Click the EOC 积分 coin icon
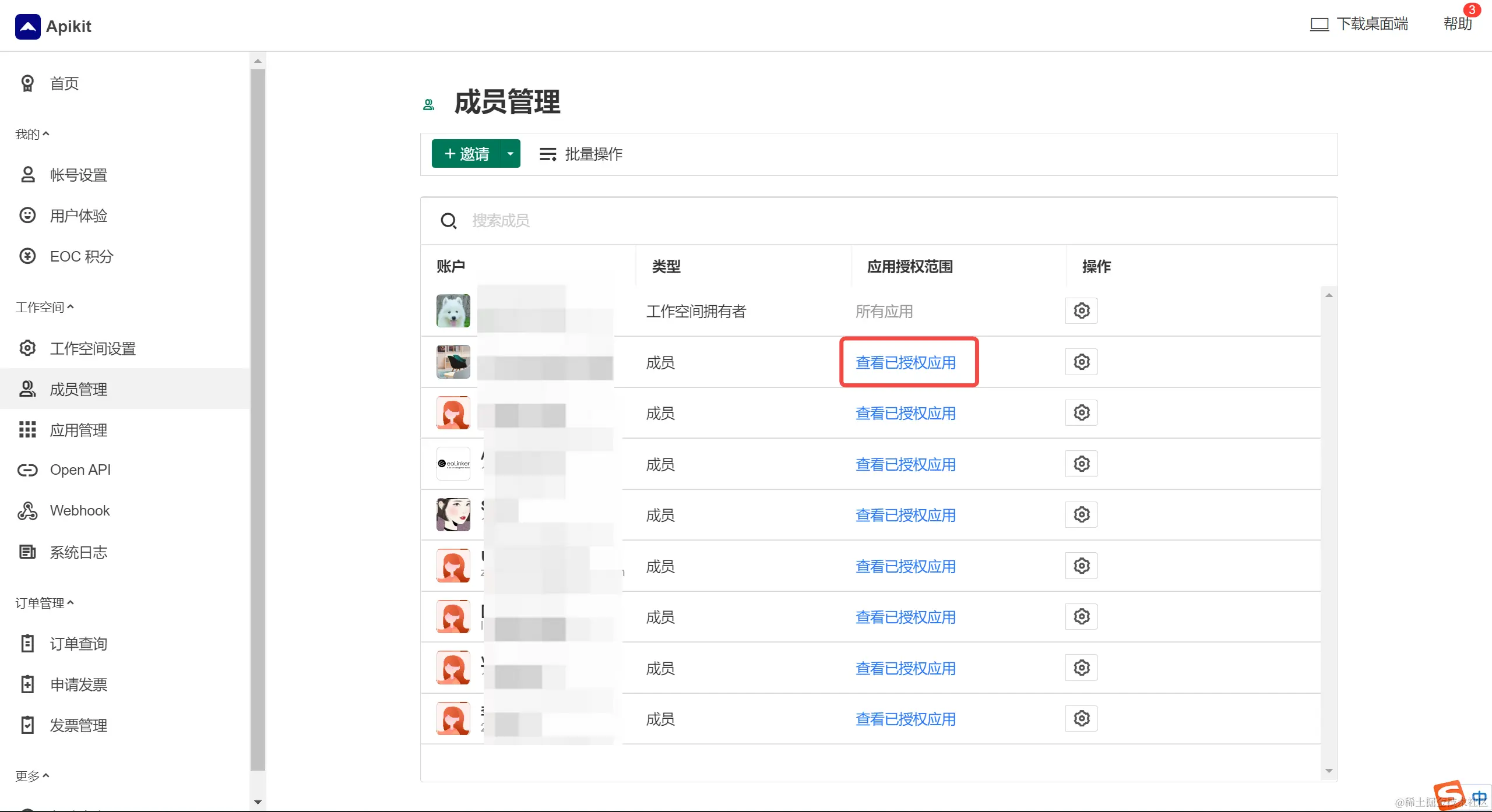 tap(27, 256)
